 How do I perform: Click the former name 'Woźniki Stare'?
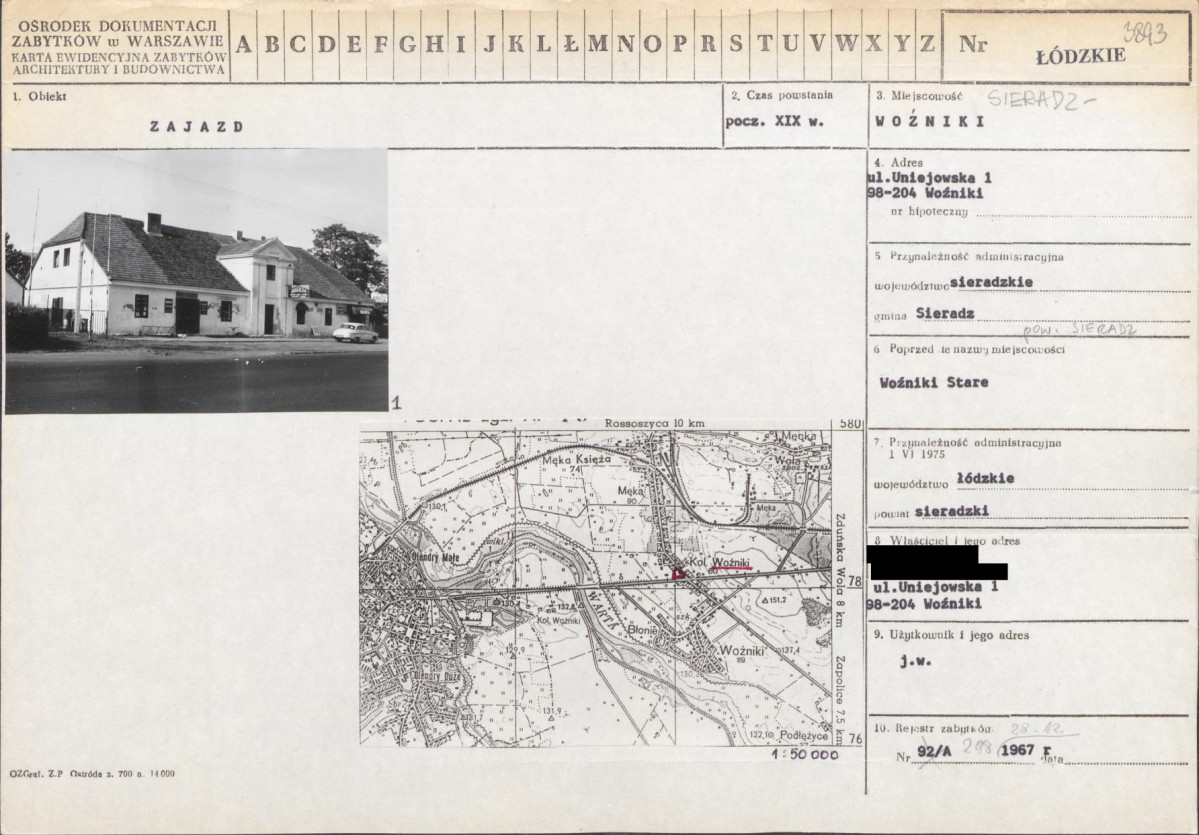click(934, 382)
